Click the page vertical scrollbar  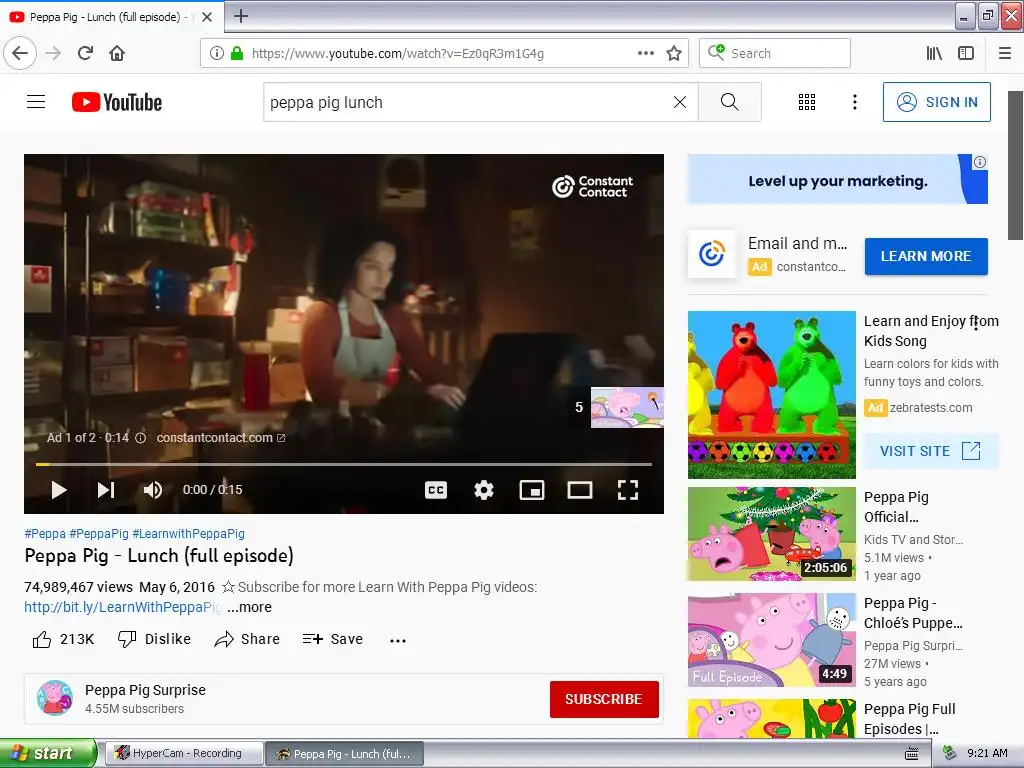click(x=1015, y=165)
